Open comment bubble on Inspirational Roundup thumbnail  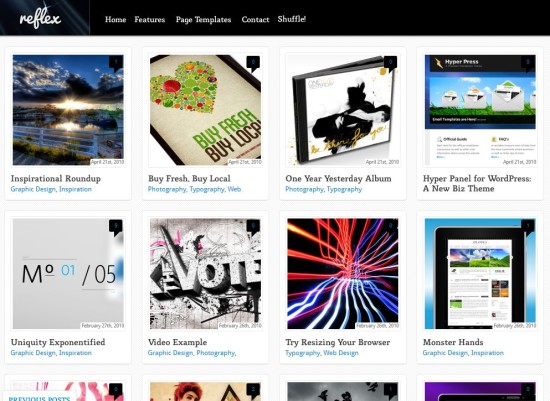(116, 64)
